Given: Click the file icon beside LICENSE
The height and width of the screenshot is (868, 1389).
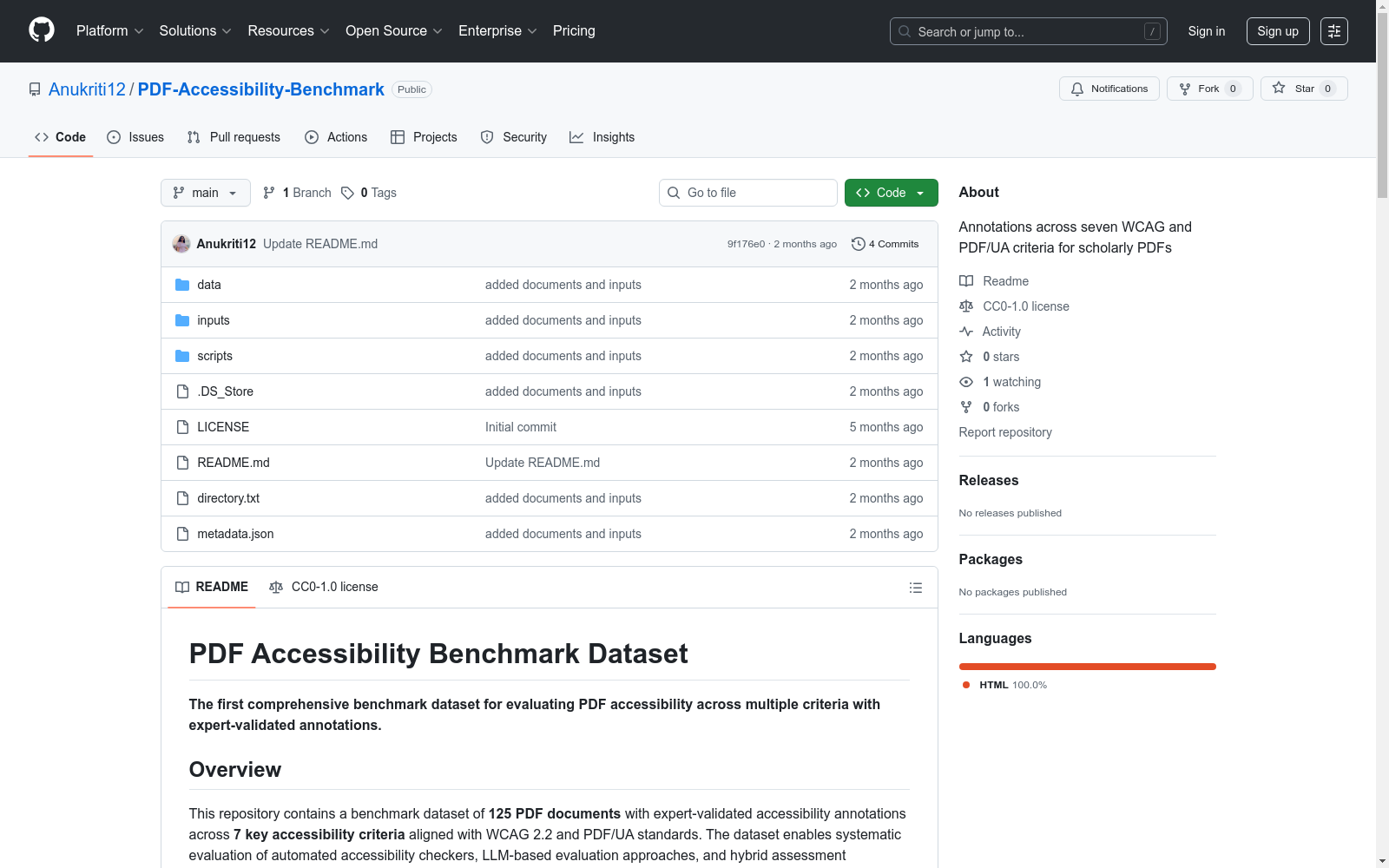Looking at the screenshot, I should [182, 427].
